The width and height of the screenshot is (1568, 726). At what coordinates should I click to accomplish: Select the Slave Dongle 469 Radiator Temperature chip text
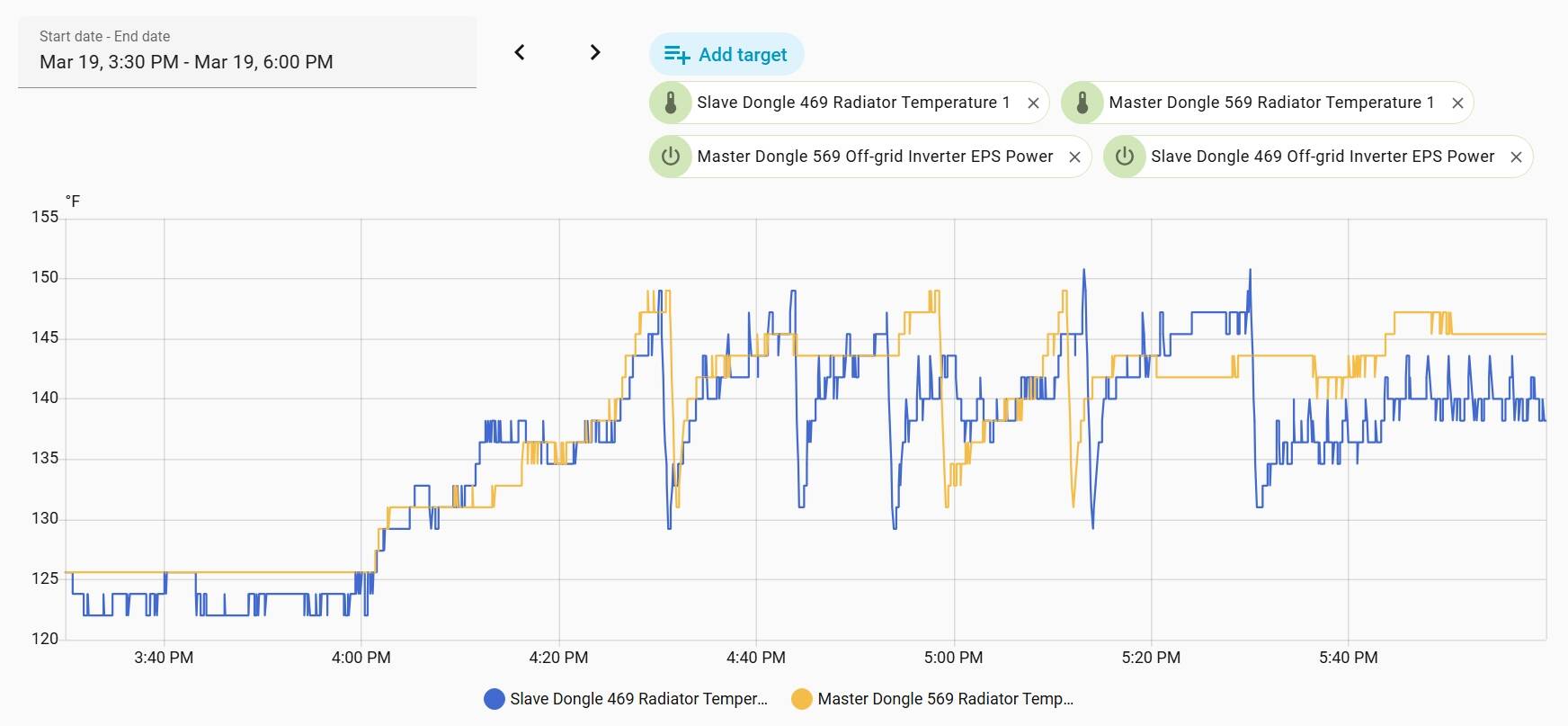coord(853,103)
